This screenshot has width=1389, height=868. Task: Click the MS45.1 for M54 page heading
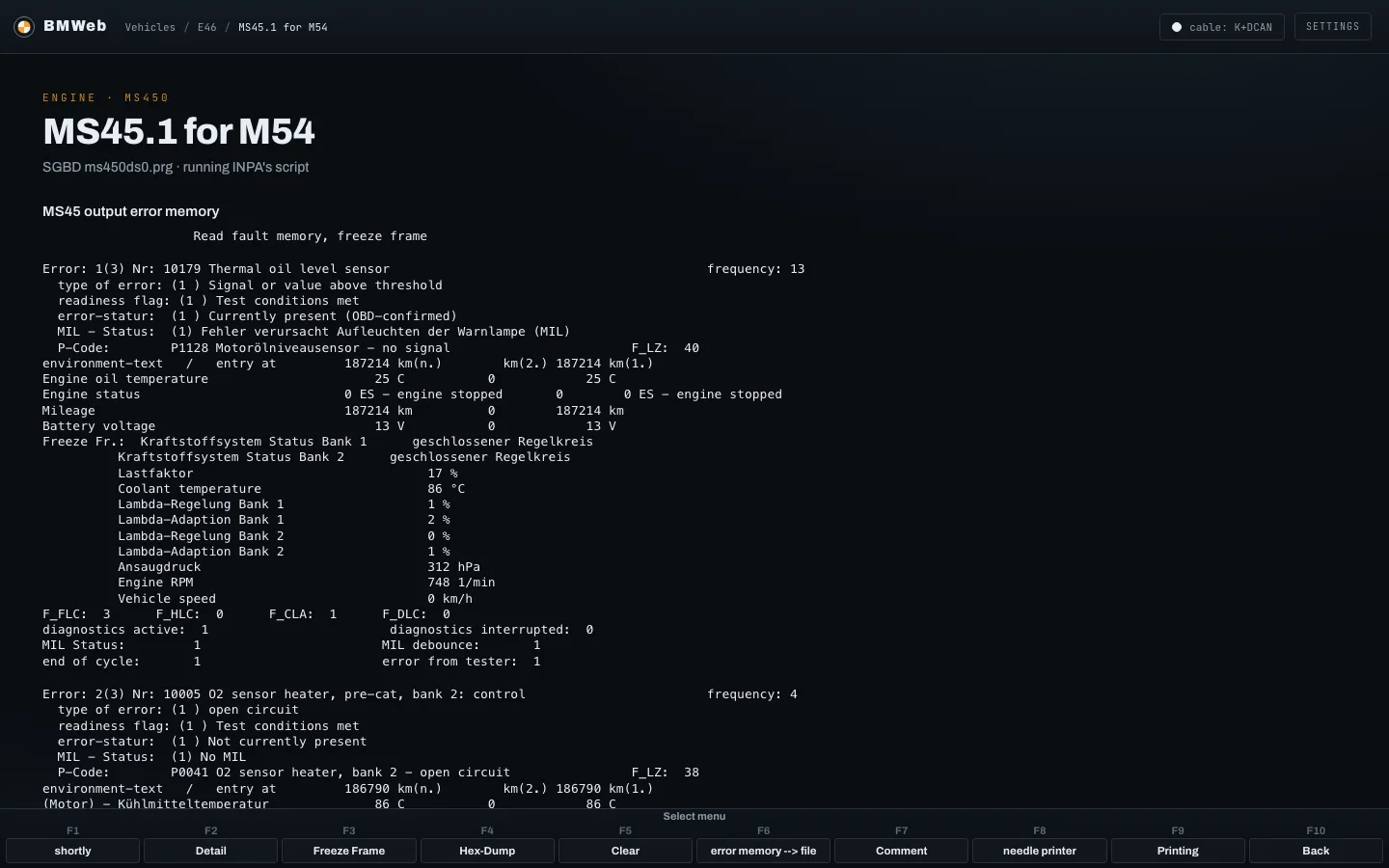(178, 131)
